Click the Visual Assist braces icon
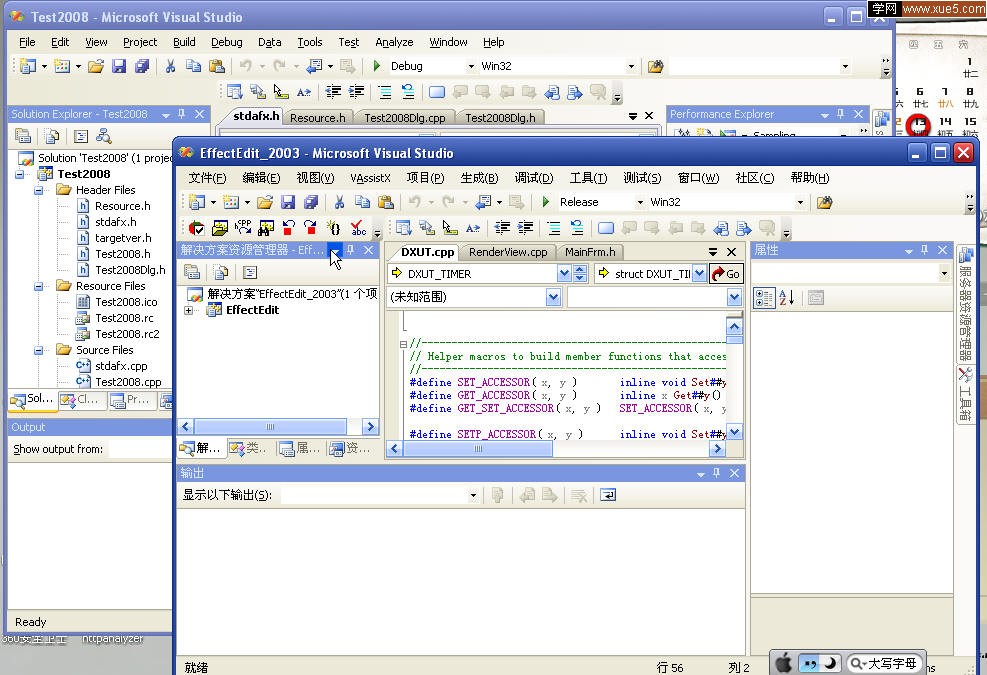 coord(334,228)
